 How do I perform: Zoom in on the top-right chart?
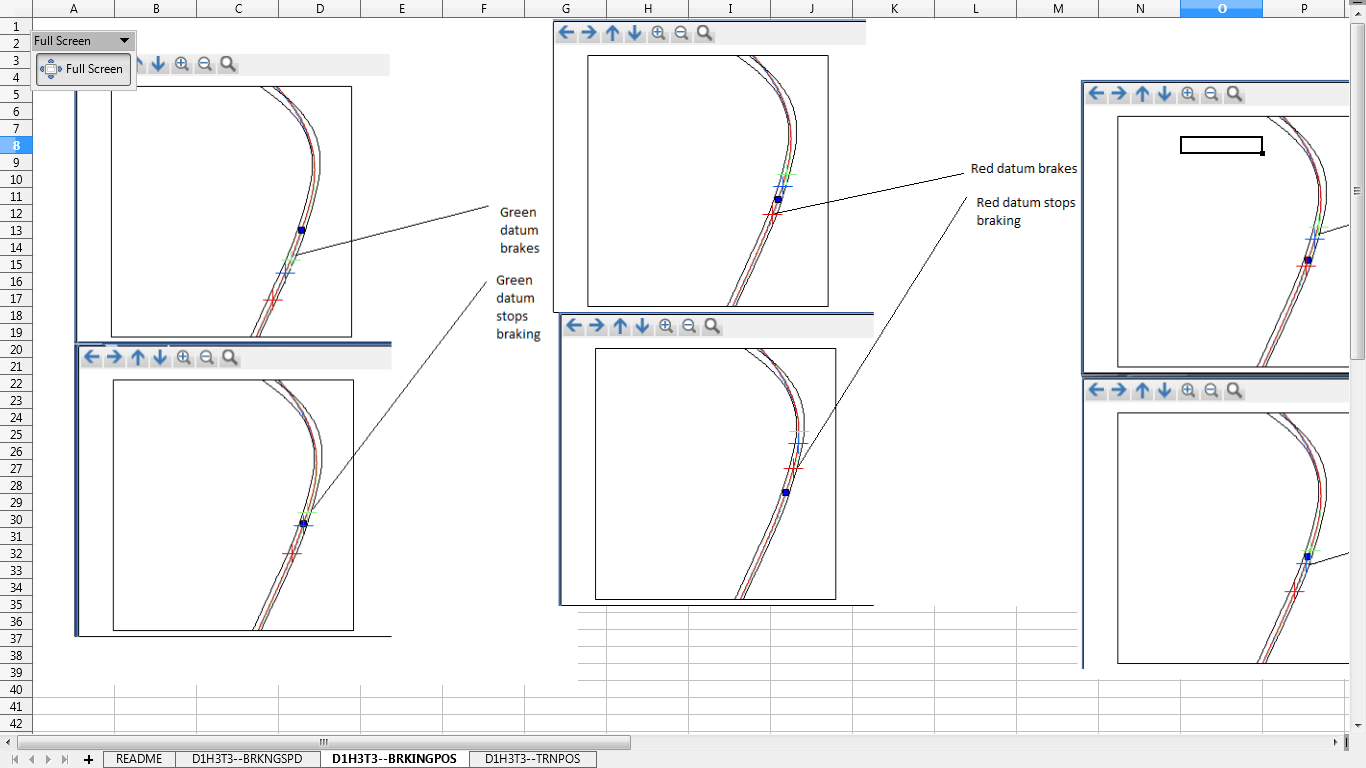coord(1188,94)
